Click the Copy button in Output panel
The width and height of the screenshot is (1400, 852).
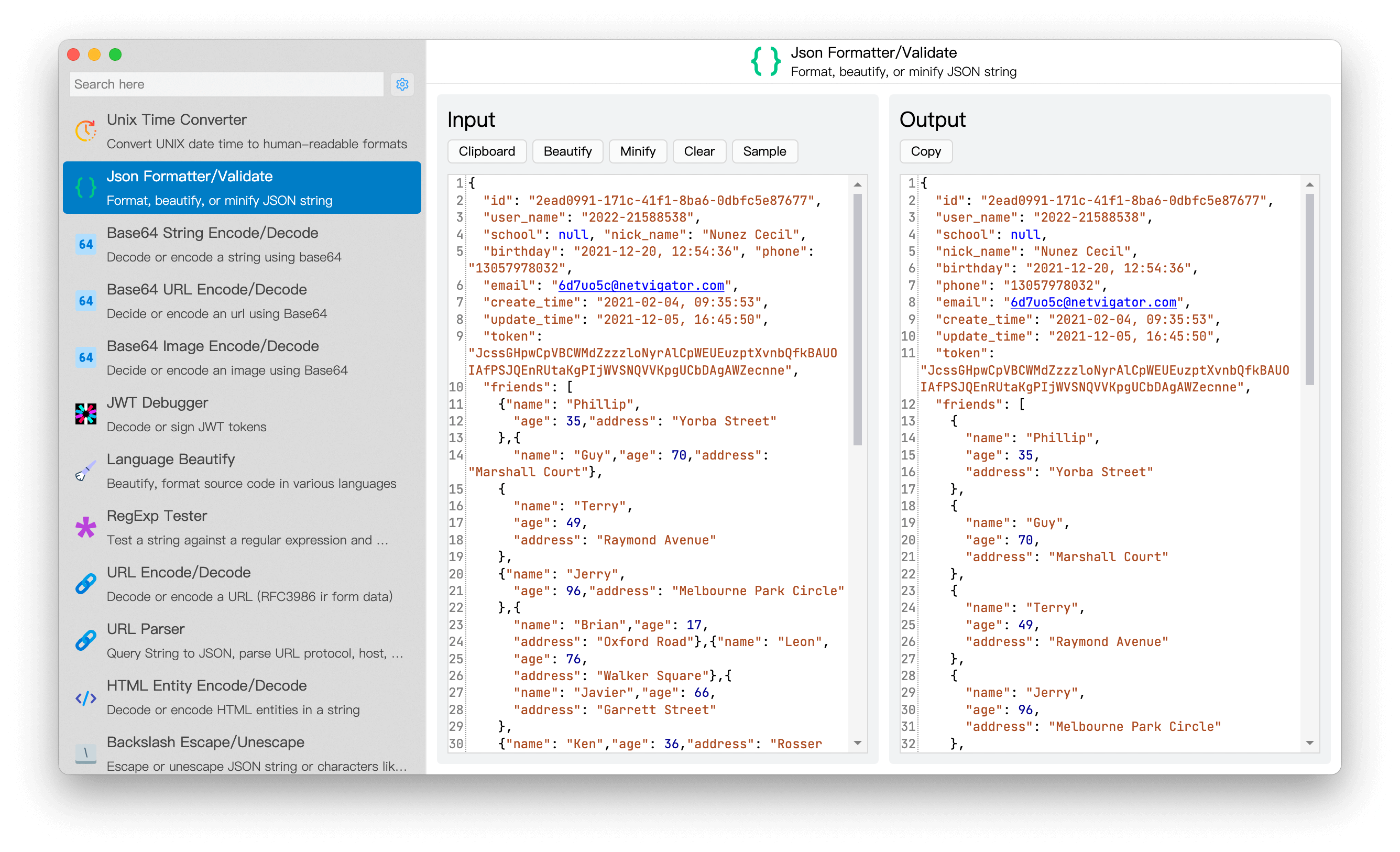pyautogui.click(x=924, y=152)
